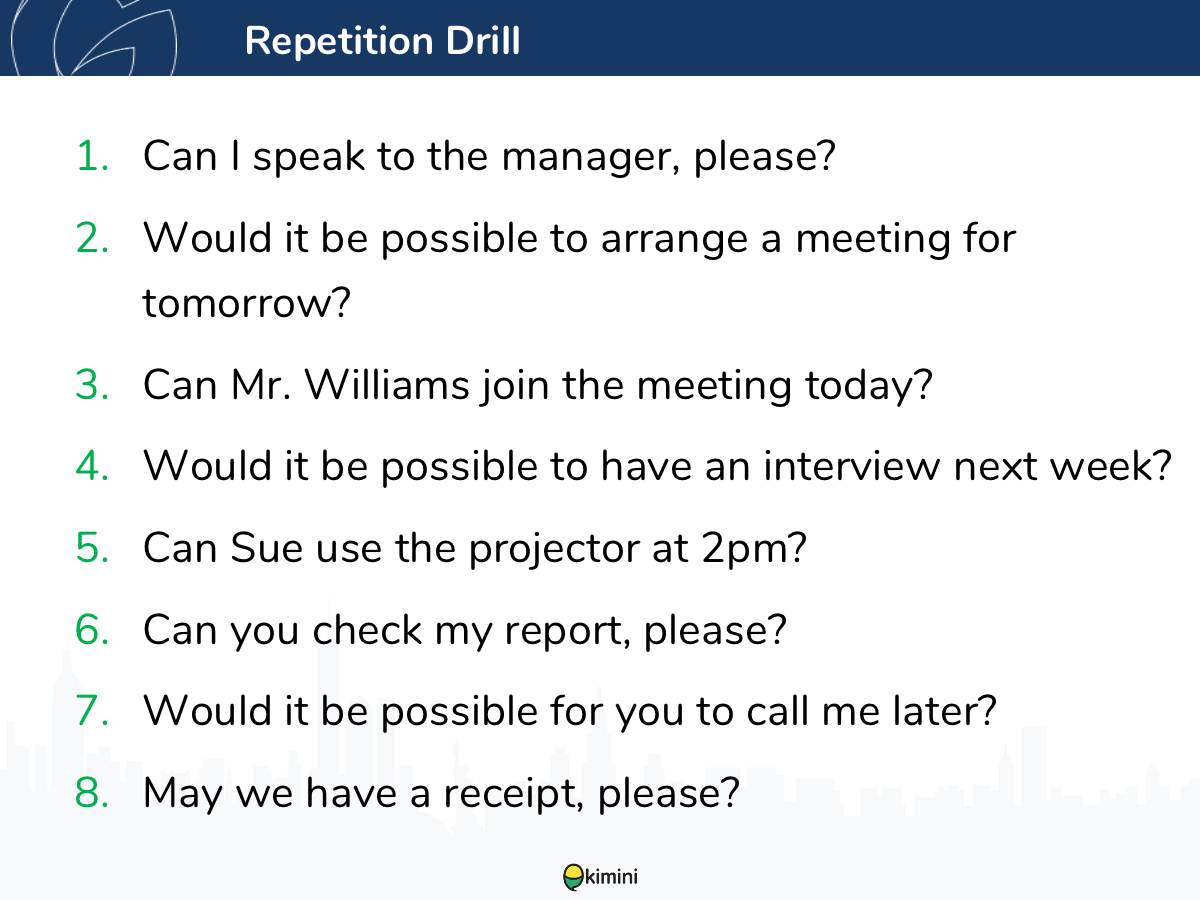Viewport: 1200px width, 900px height.
Task: Click the sentence about Sue using the projector
Action: coord(474,550)
